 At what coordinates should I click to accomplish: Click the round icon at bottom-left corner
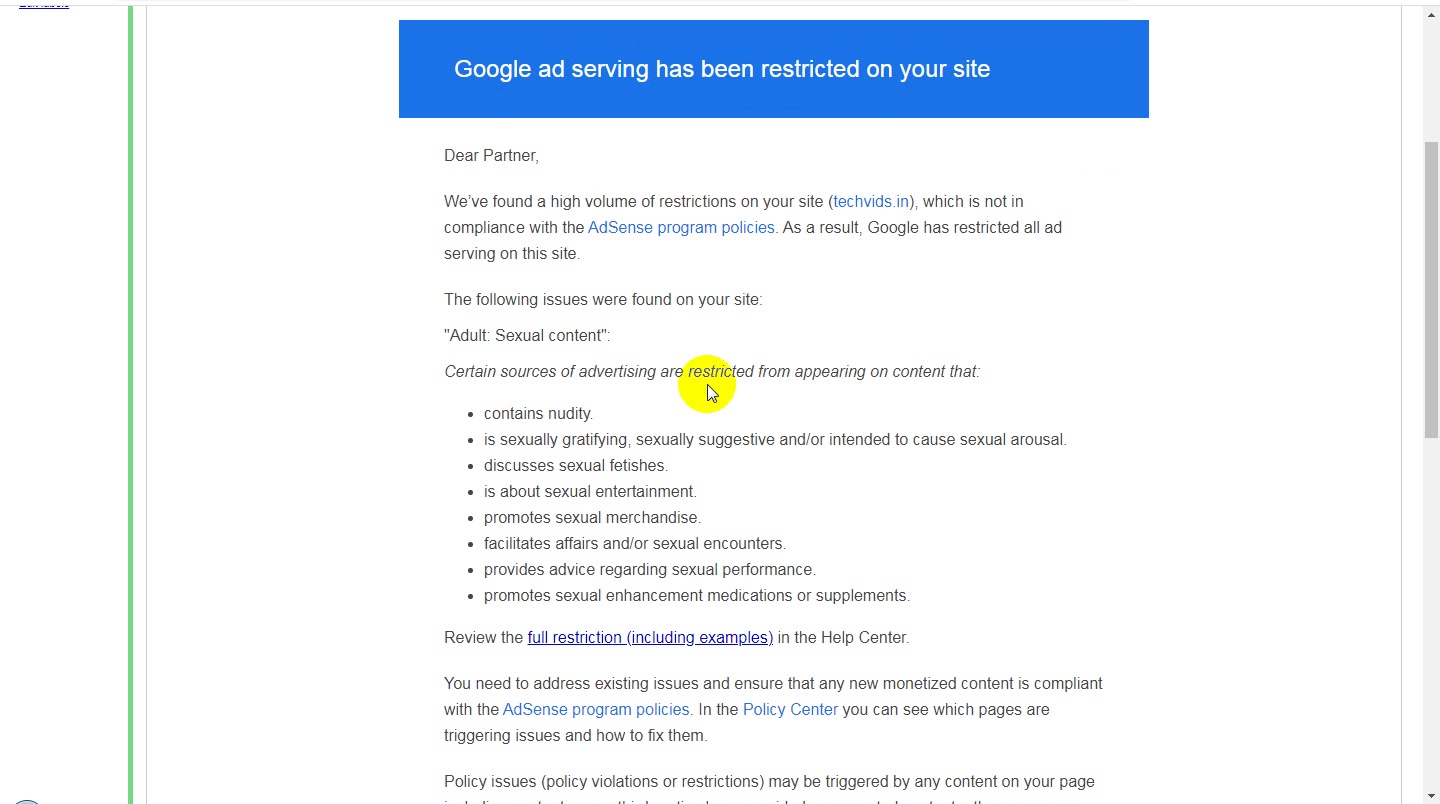26,801
